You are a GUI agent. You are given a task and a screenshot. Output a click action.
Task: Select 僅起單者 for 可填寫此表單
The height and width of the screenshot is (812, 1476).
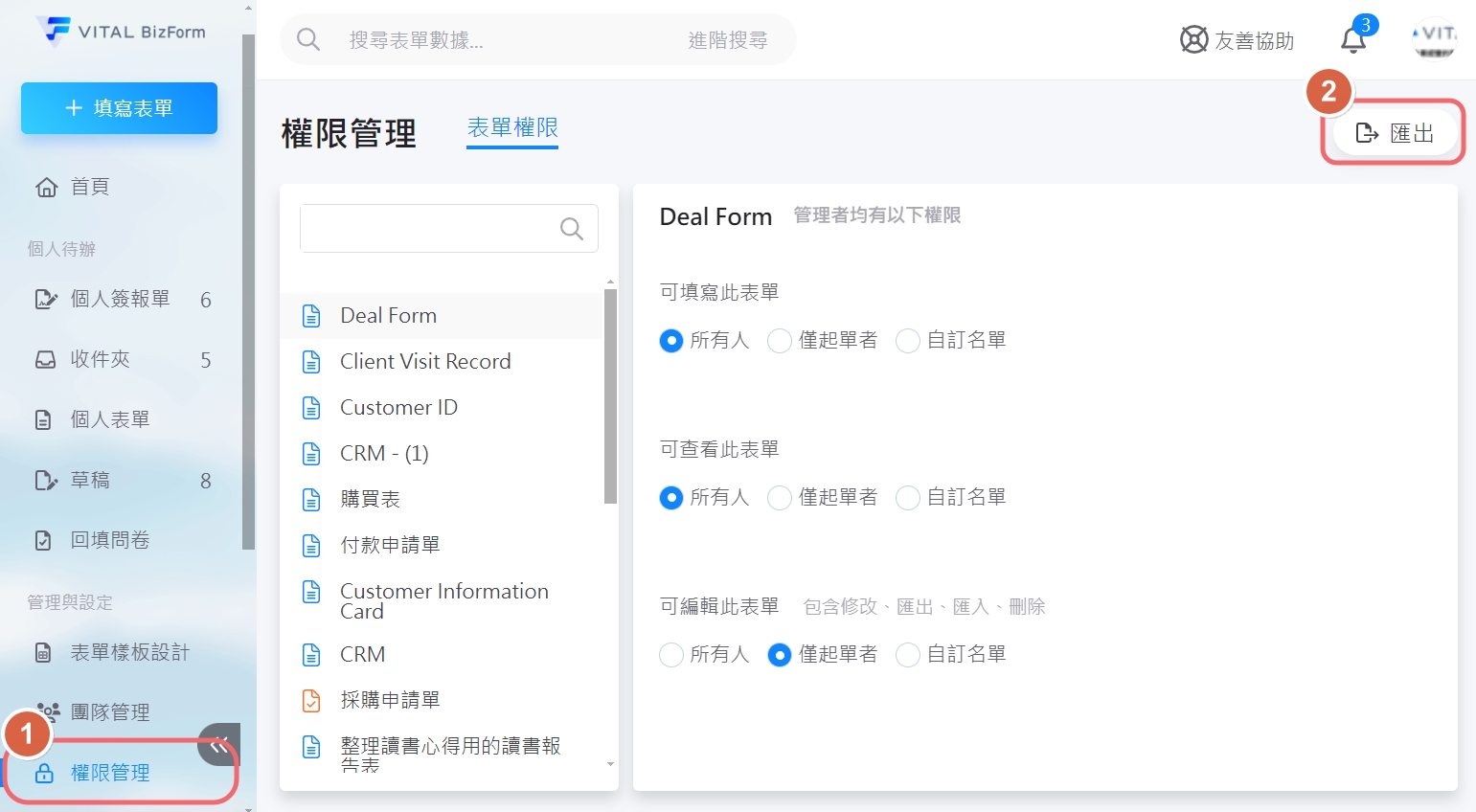click(780, 341)
